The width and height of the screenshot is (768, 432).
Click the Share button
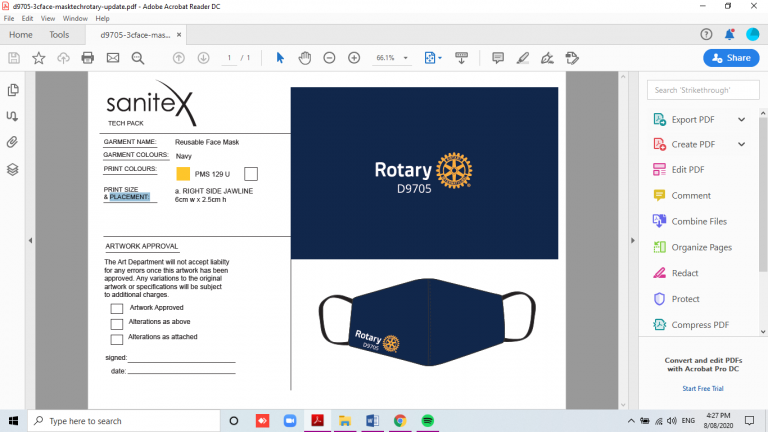point(731,58)
